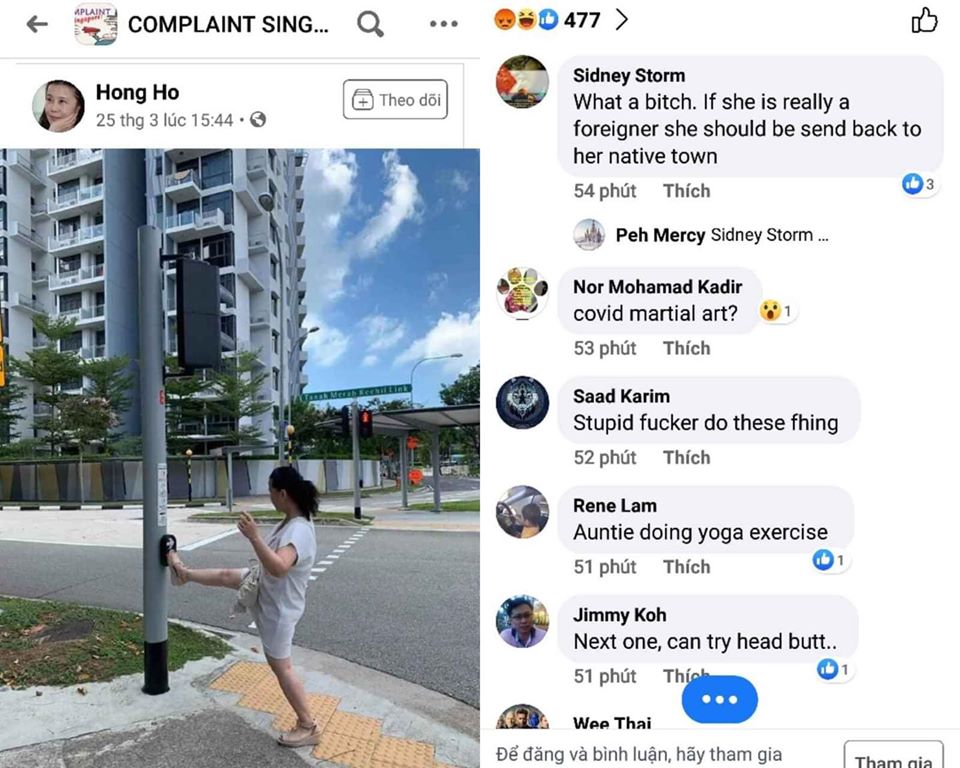This screenshot has width=960, height=768.
Task: Open the search magnifier icon
Action: 370,24
